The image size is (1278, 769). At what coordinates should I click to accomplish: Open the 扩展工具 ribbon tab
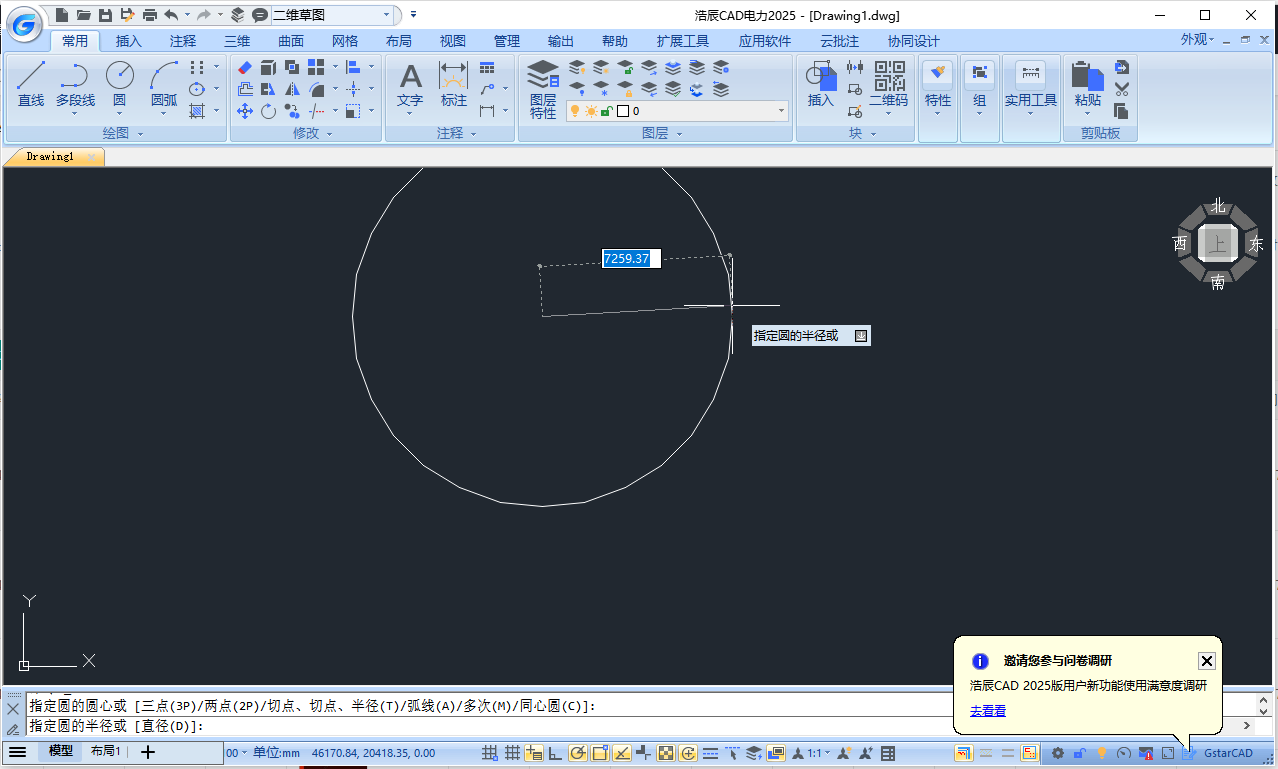click(x=683, y=41)
